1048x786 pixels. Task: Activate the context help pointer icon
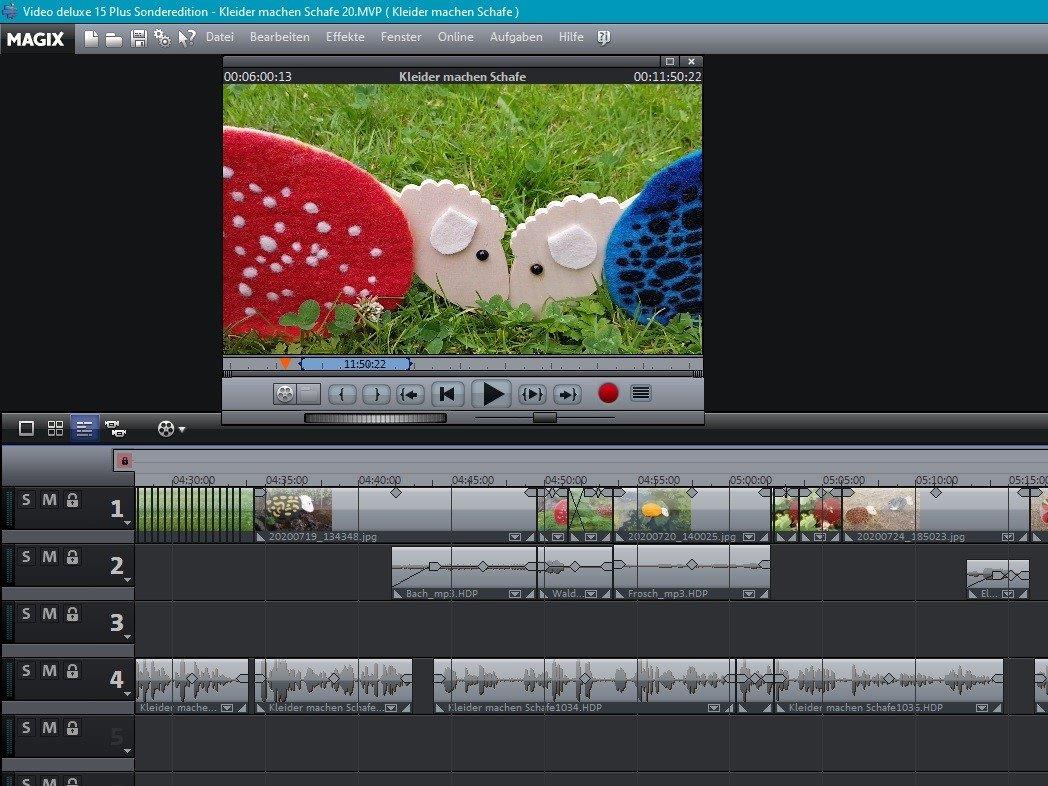[x=187, y=38]
